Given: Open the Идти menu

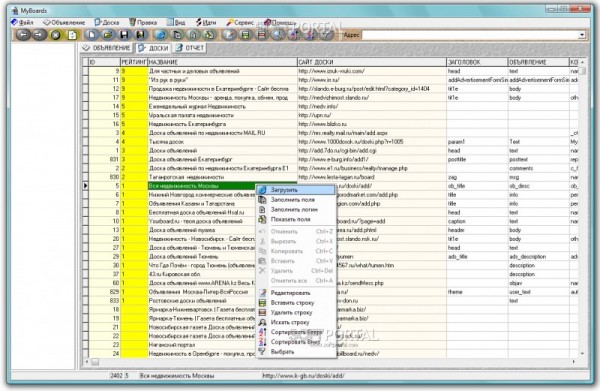Looking at the screenshot, I should pyautogui.click(x=206, y=23).
